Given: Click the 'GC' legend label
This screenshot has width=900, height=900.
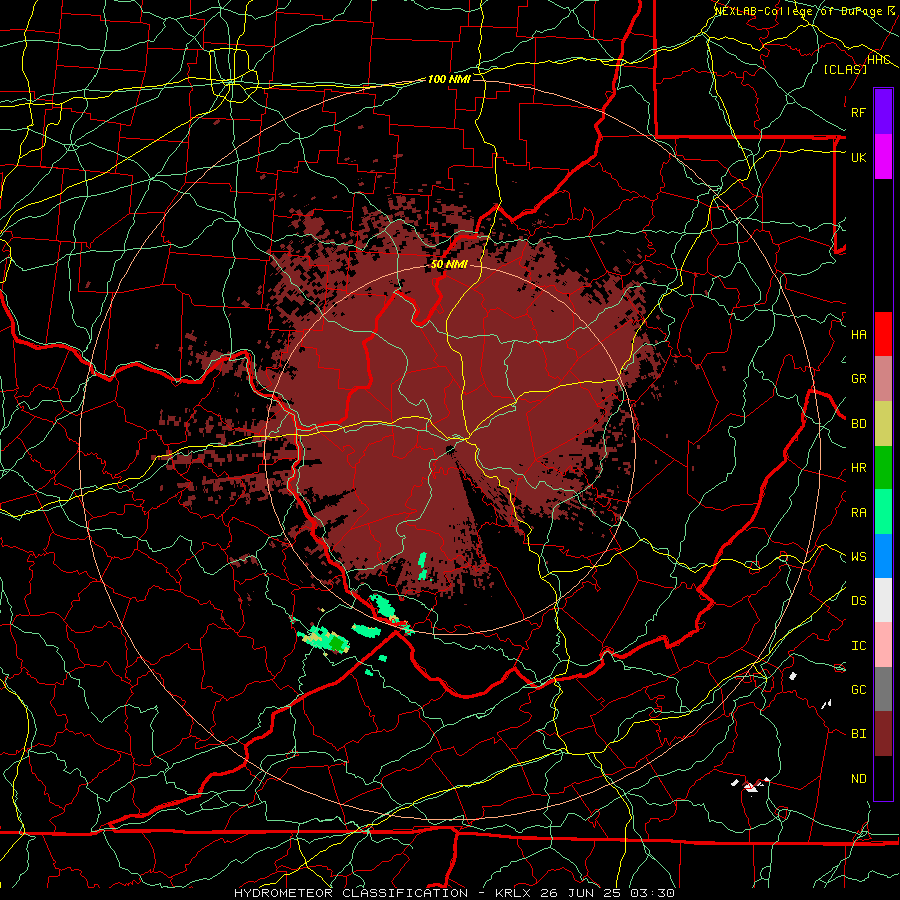Looking at the screenshot, I should (x=859, y=690).
